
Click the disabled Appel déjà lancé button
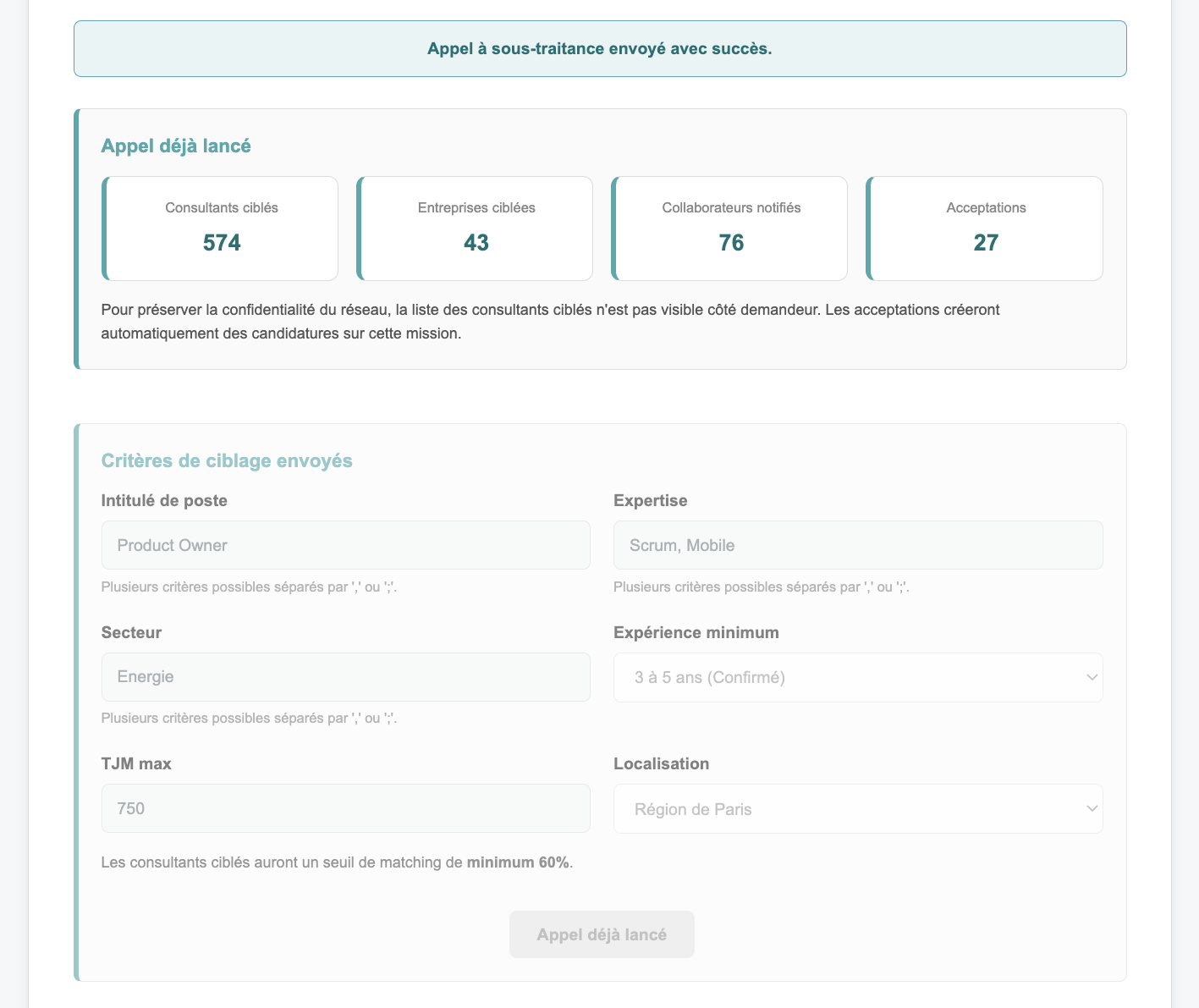tap(602, 934)
